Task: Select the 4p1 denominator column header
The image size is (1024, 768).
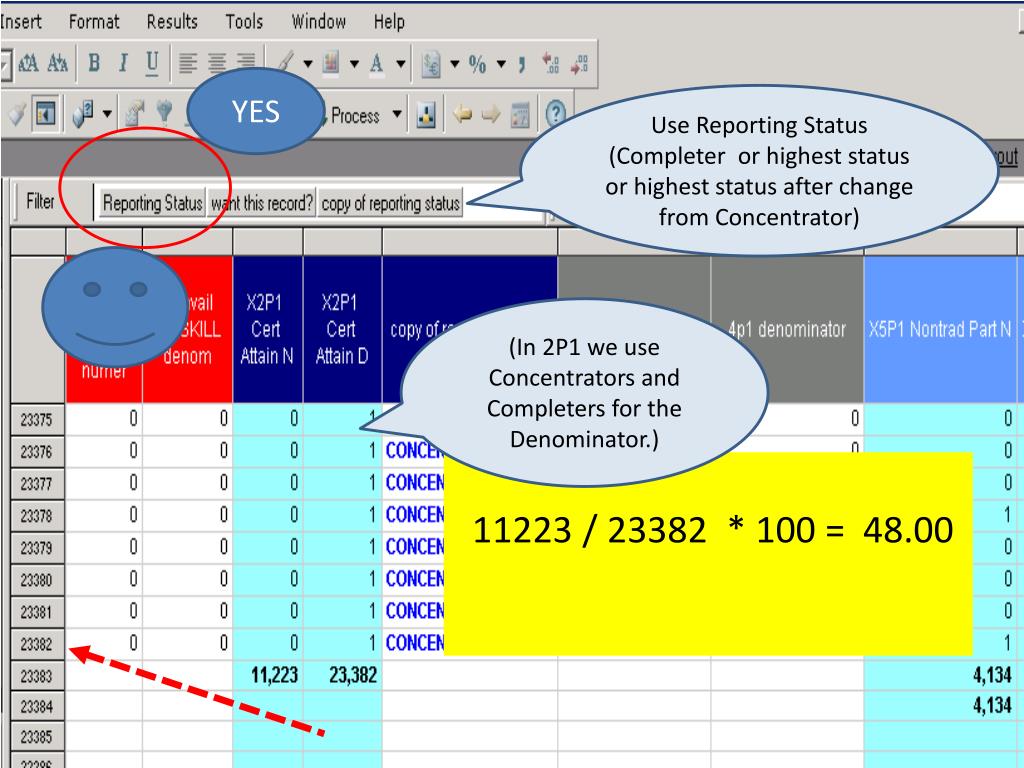Action: coord(787,328)
